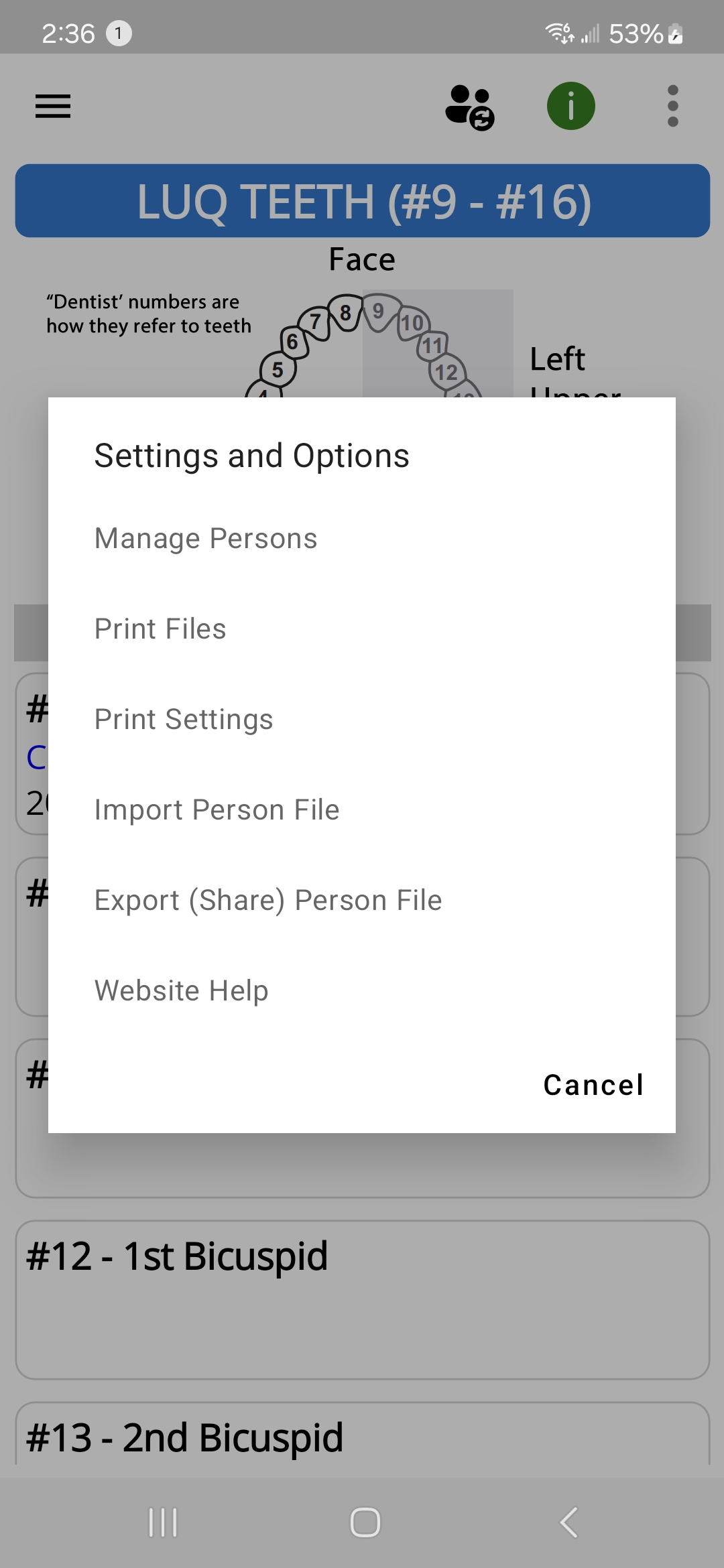Image resolution: width=724 pixels, height=1568 pixels.
Task: Tap Android recent apps button
Action: click(x=163, y=1522)
